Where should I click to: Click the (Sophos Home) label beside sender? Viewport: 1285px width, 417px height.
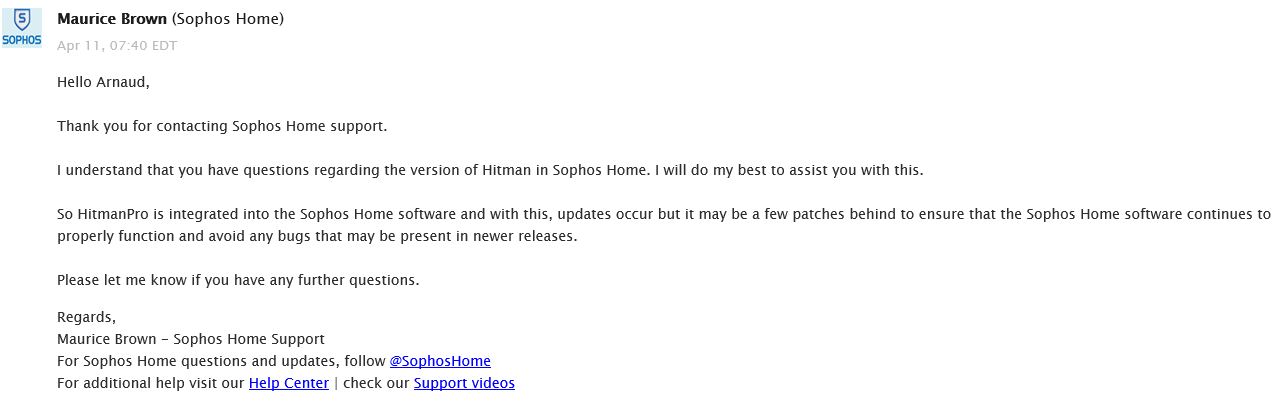point(228,19)
